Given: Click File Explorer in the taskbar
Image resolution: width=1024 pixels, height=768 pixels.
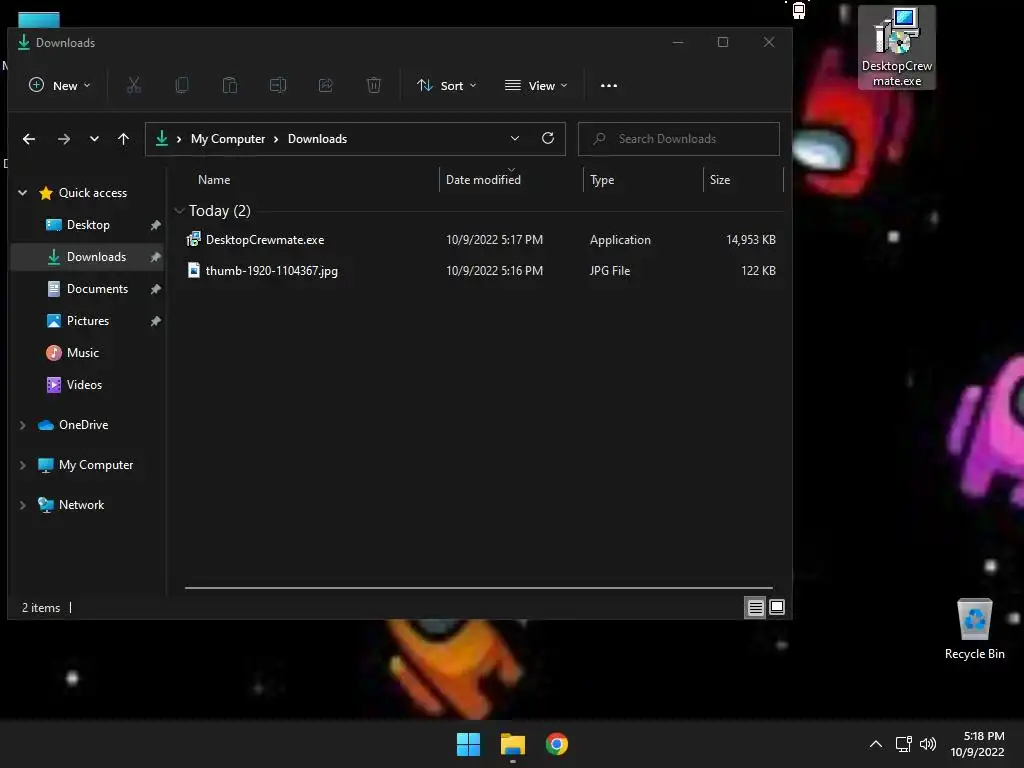Looking at the screenshot, I should [513, 744].
